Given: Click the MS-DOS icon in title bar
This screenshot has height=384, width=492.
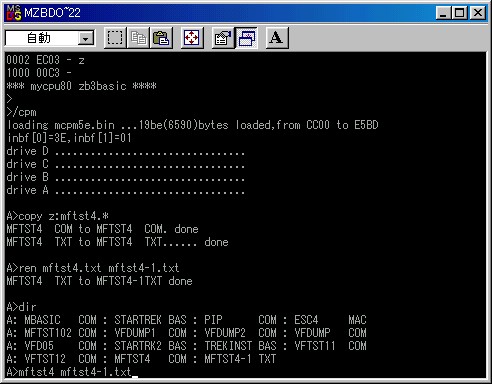Looking at the screenshot, I should (x=14, y=13).
